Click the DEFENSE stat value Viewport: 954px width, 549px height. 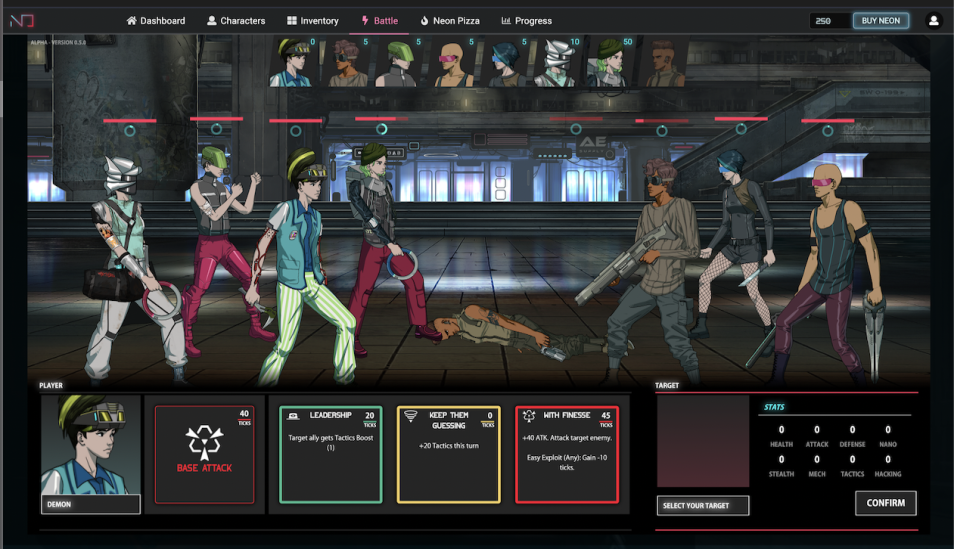(x=852, y=430)
